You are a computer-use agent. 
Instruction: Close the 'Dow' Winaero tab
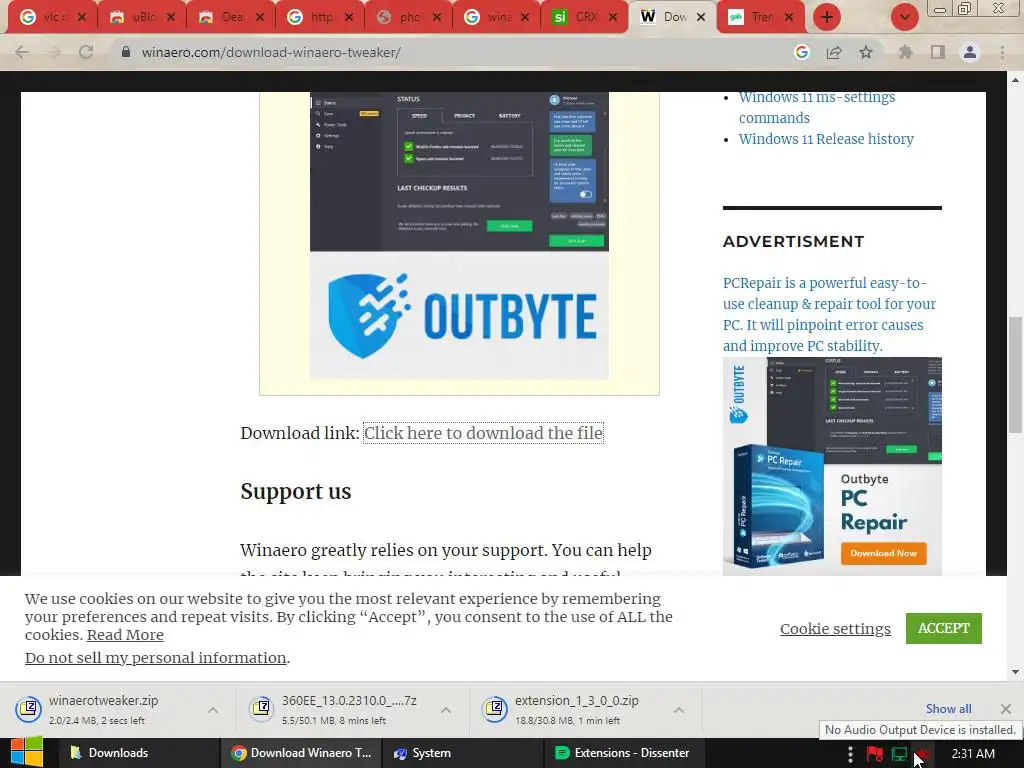pos(701,17)
